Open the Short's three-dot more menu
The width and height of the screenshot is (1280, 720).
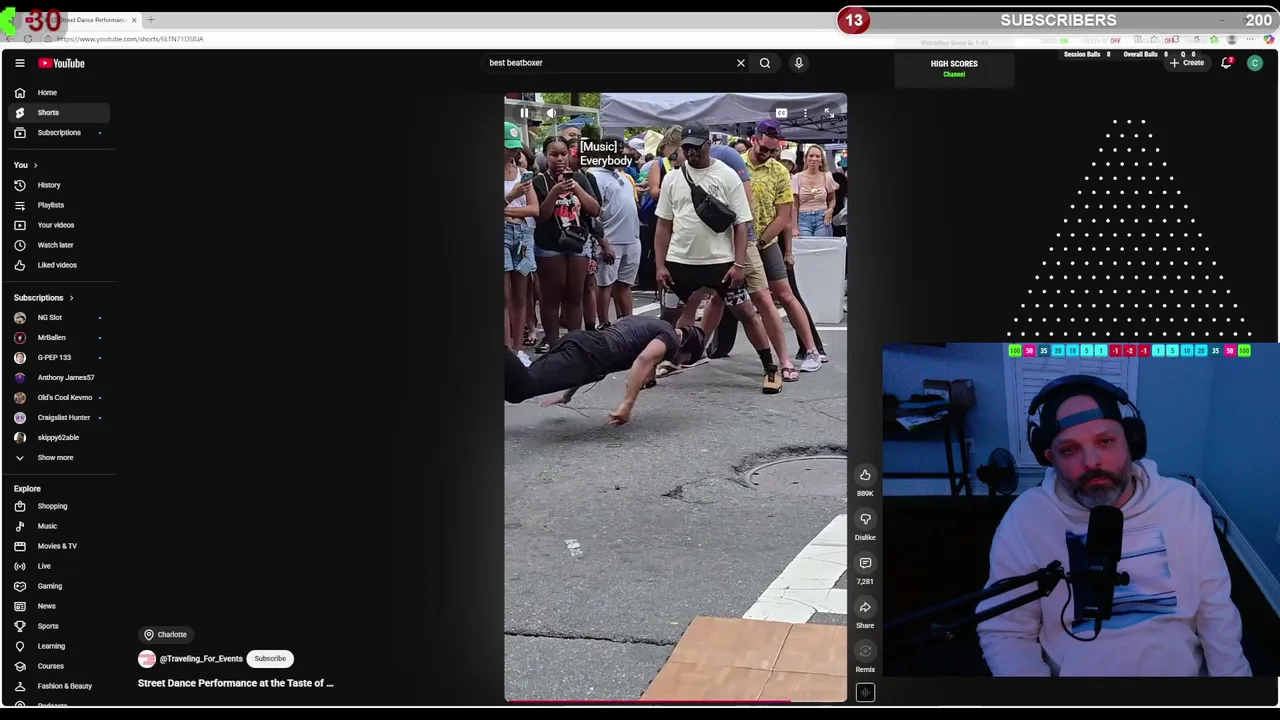click(805, 113)
